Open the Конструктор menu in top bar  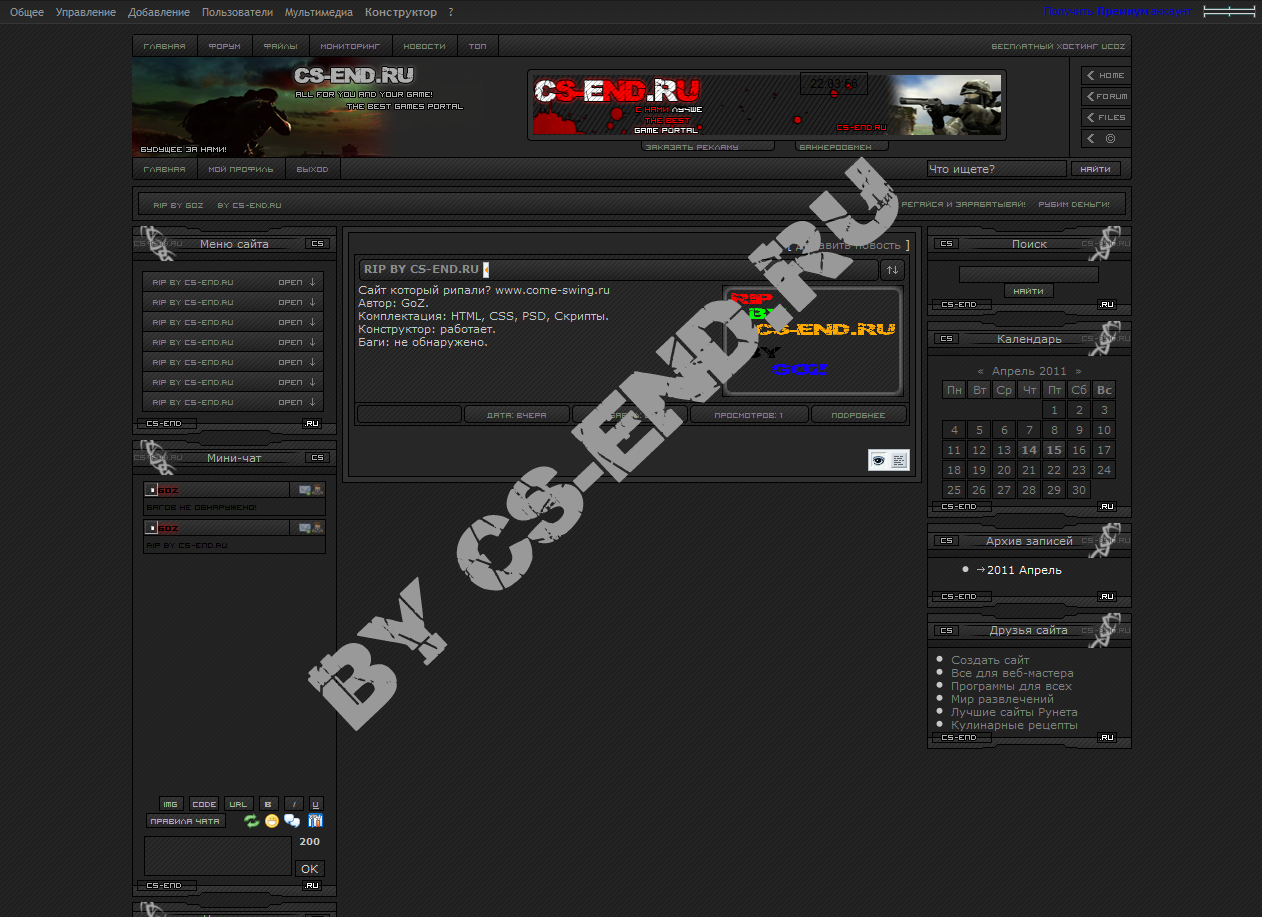point(400,12)
